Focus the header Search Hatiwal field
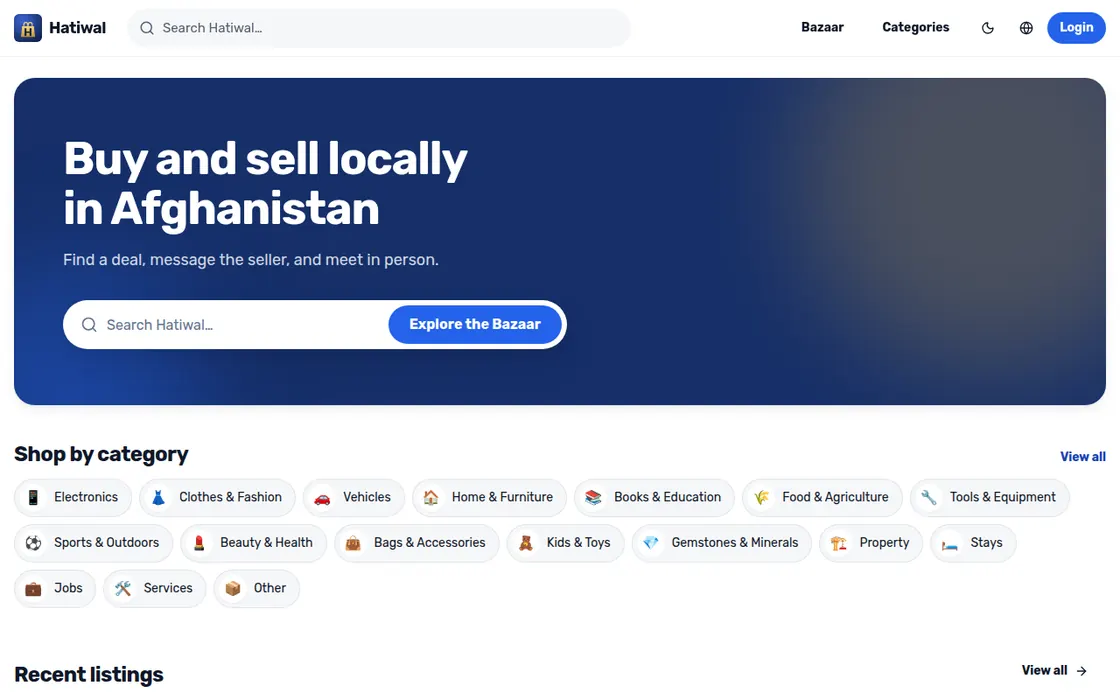 coord(379,28)
